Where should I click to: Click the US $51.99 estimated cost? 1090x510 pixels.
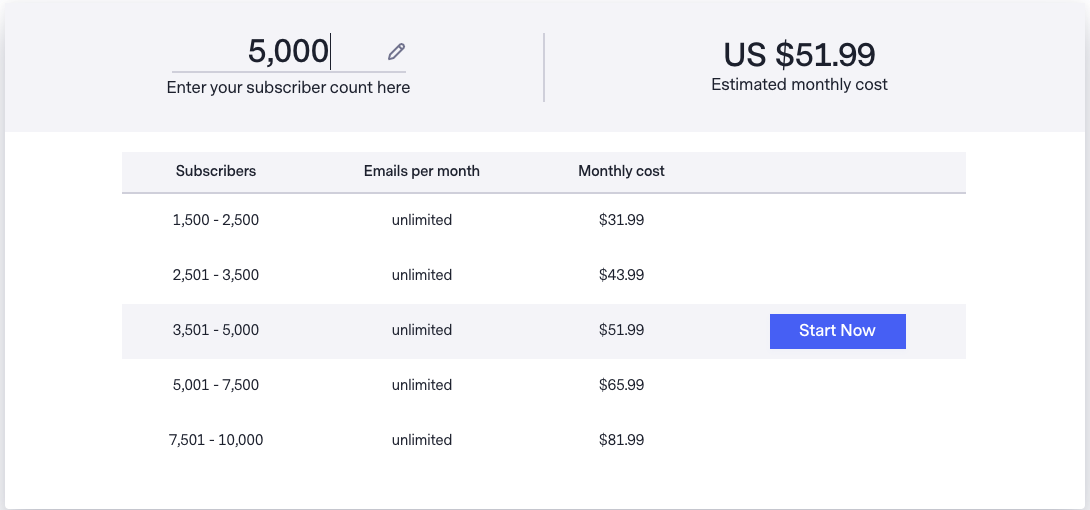tap(799, 54)
